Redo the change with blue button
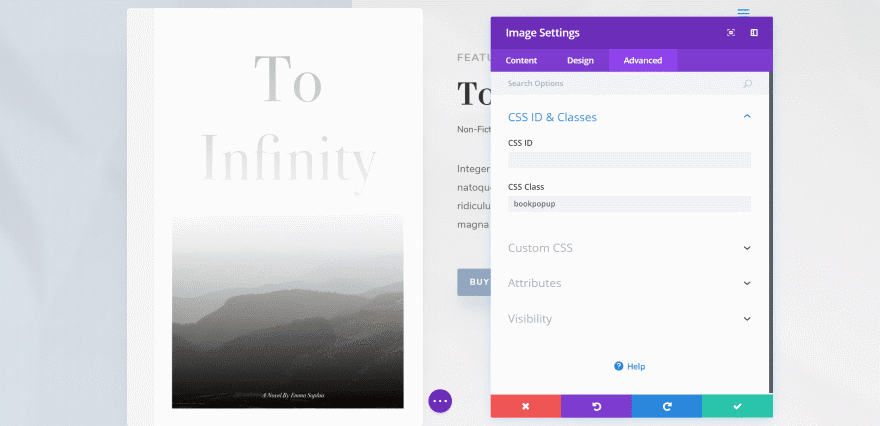This screenshot has height=426, width=880. click(x=667, y=406)
